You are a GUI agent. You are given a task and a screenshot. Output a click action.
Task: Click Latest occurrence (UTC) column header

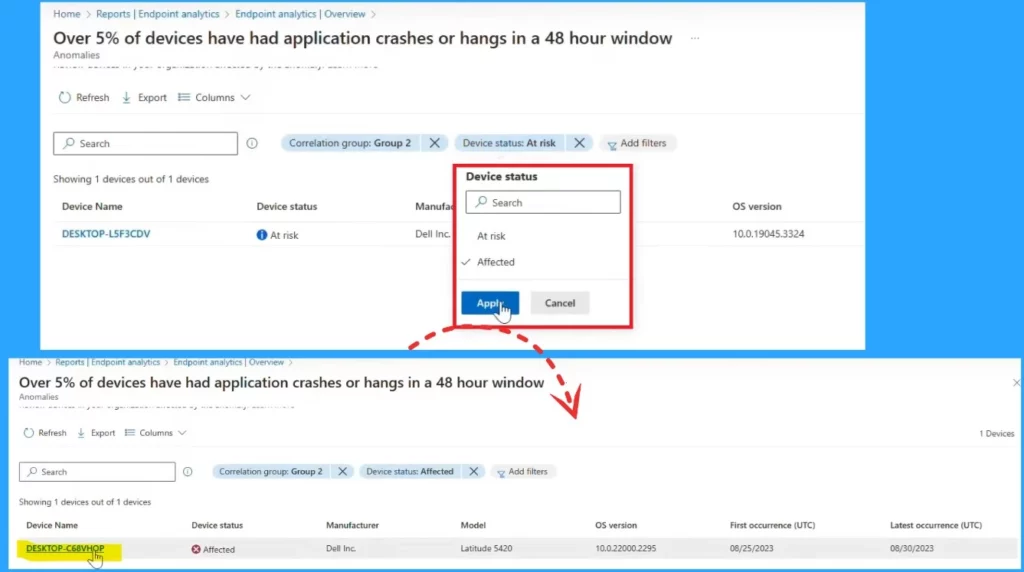click(935, 525)
